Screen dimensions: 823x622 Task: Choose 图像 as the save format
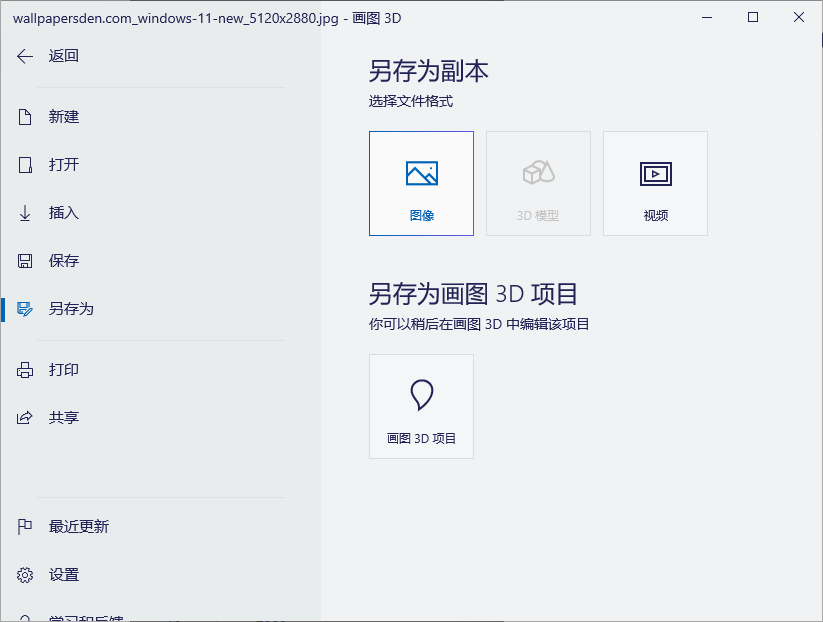pyautogui.click(x=421, y=183)
